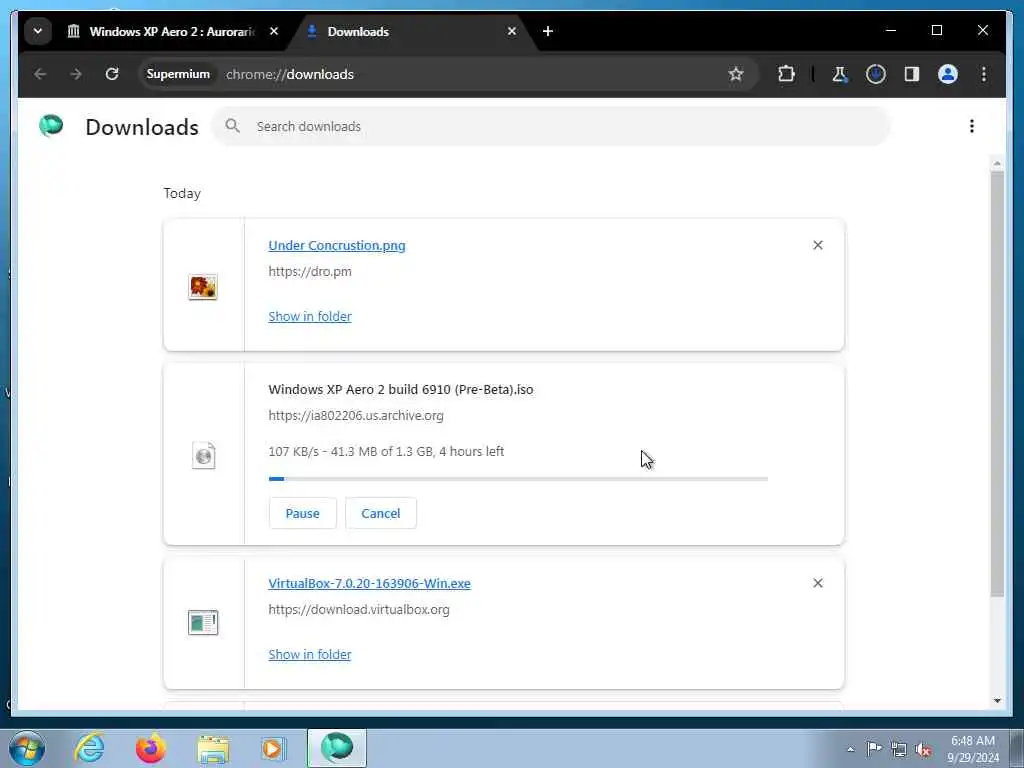
Task: Open a new tab with plus button
Action: (548, 31)
